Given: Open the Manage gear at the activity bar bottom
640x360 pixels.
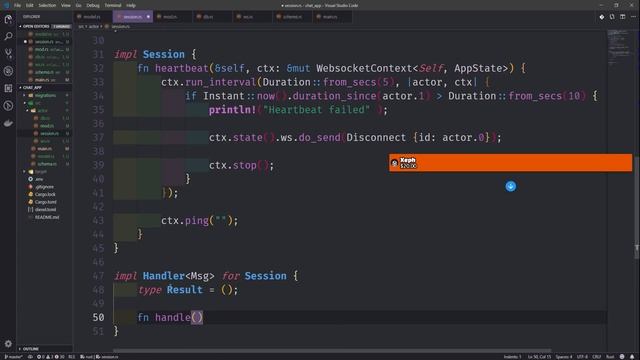Looking at the screenshot, I should point(8,344).
